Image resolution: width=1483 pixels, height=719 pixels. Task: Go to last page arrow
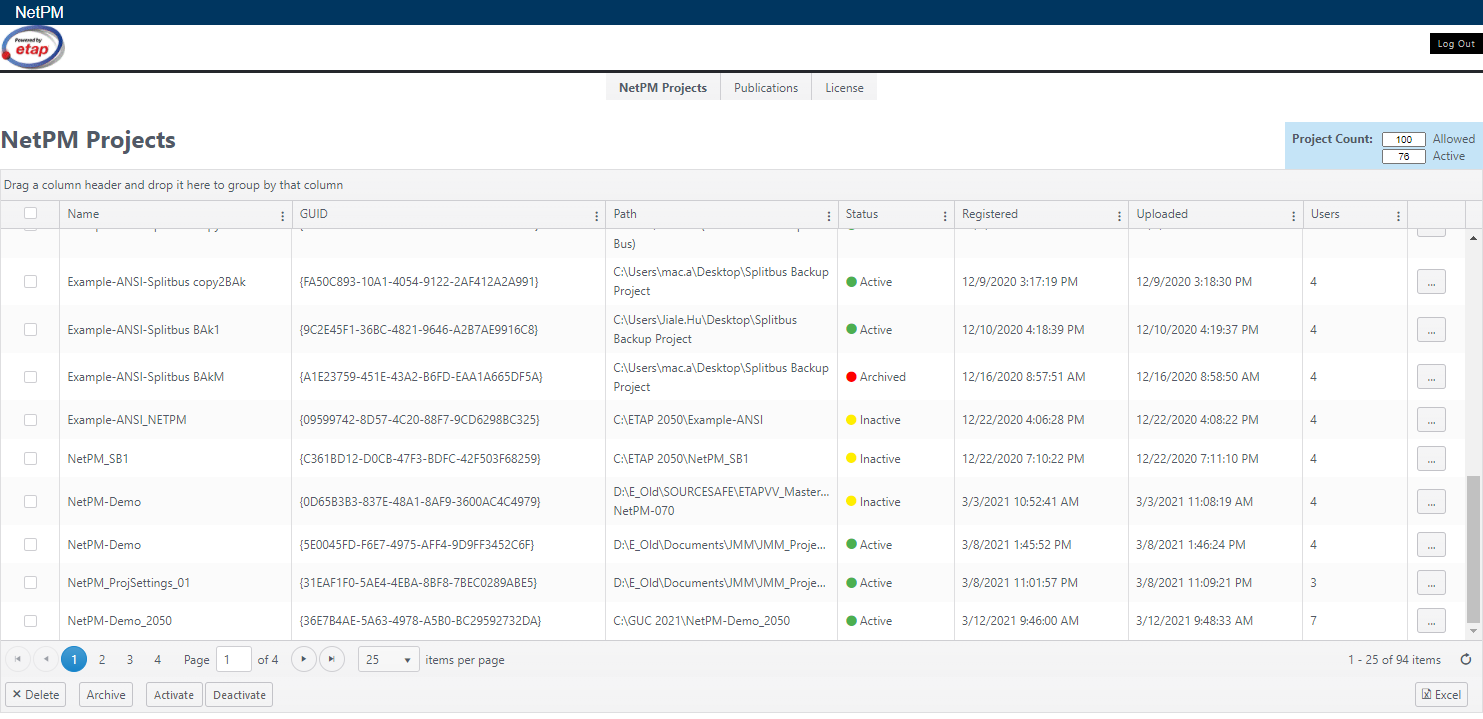(x=332, y=659)
